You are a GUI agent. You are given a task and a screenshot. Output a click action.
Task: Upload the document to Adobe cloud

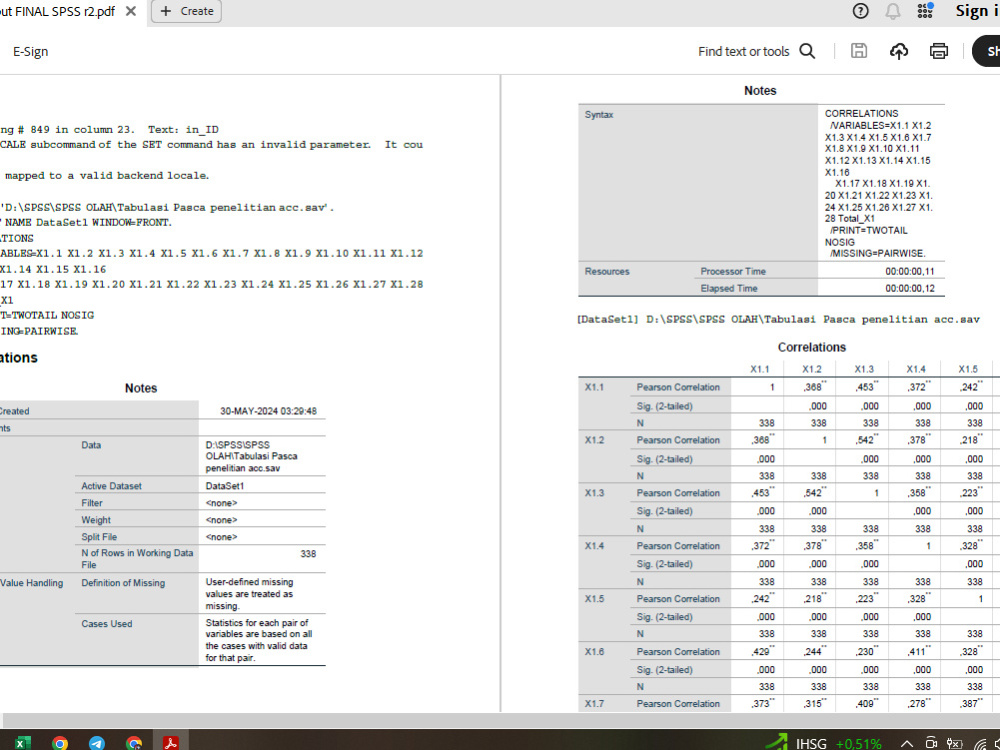[898, 51]
